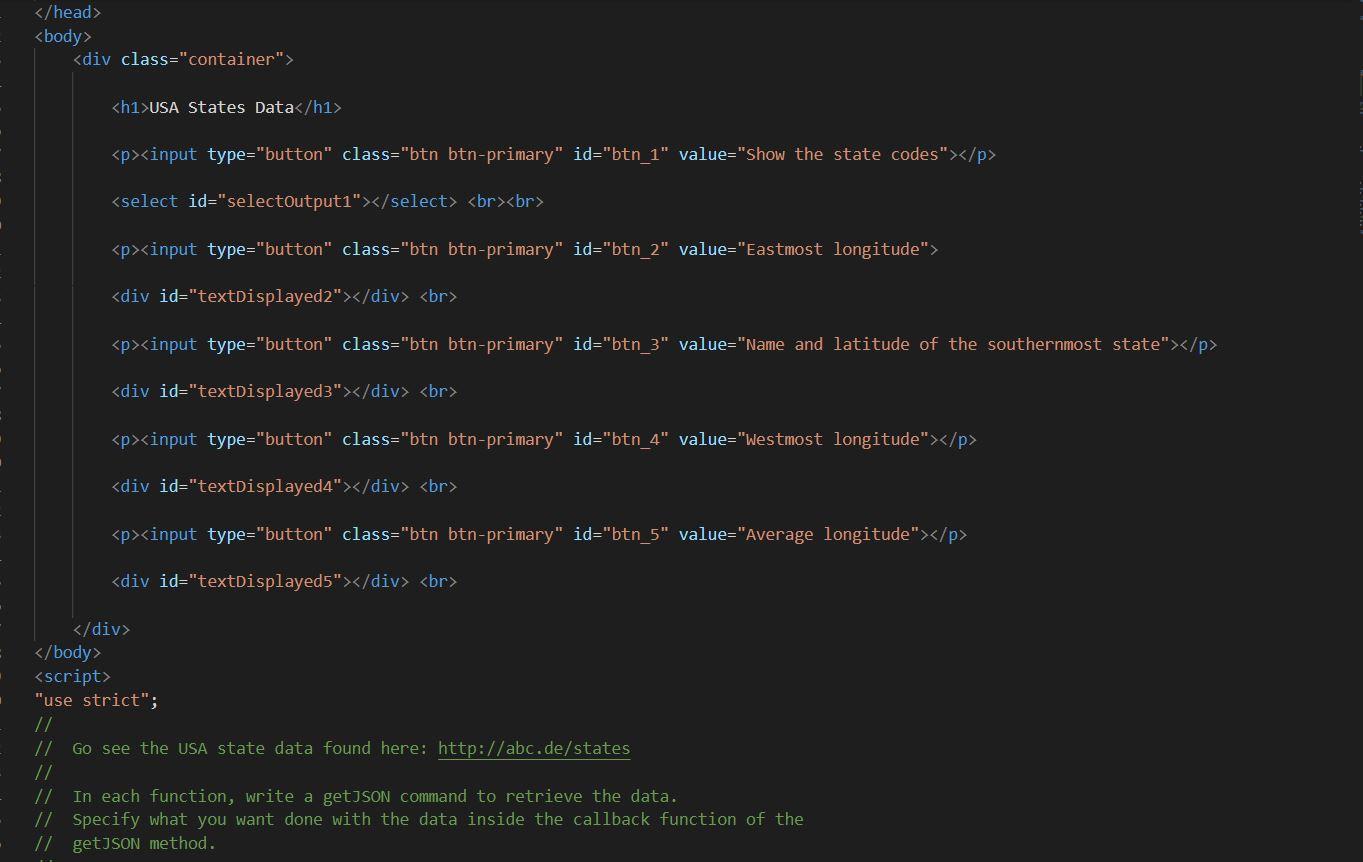Viewport: 1363px width, 862px height.
Task: Click the USA States Data heading text
Action: (x=222, y=107)
